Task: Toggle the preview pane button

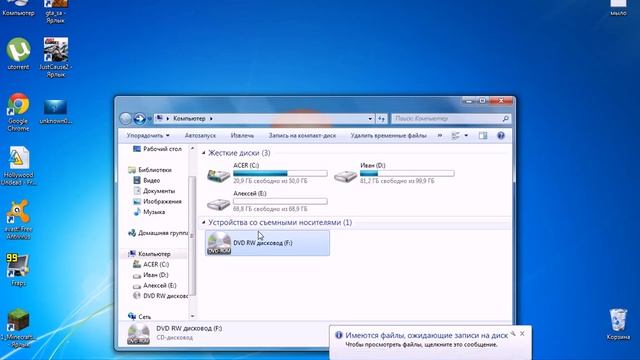Action: (483, 136)
